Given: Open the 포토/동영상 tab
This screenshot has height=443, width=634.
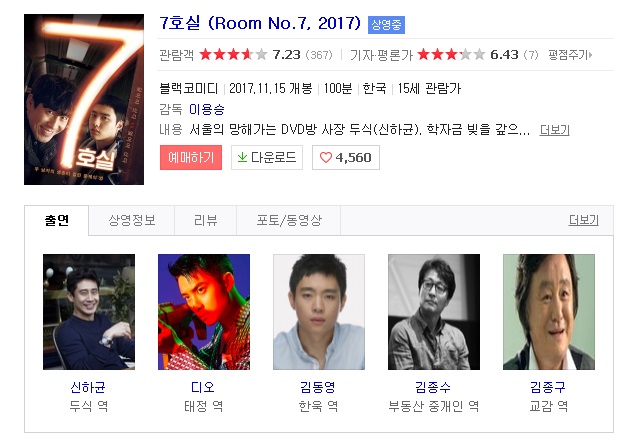Looking at the screenshot, I should click(289, 220).
